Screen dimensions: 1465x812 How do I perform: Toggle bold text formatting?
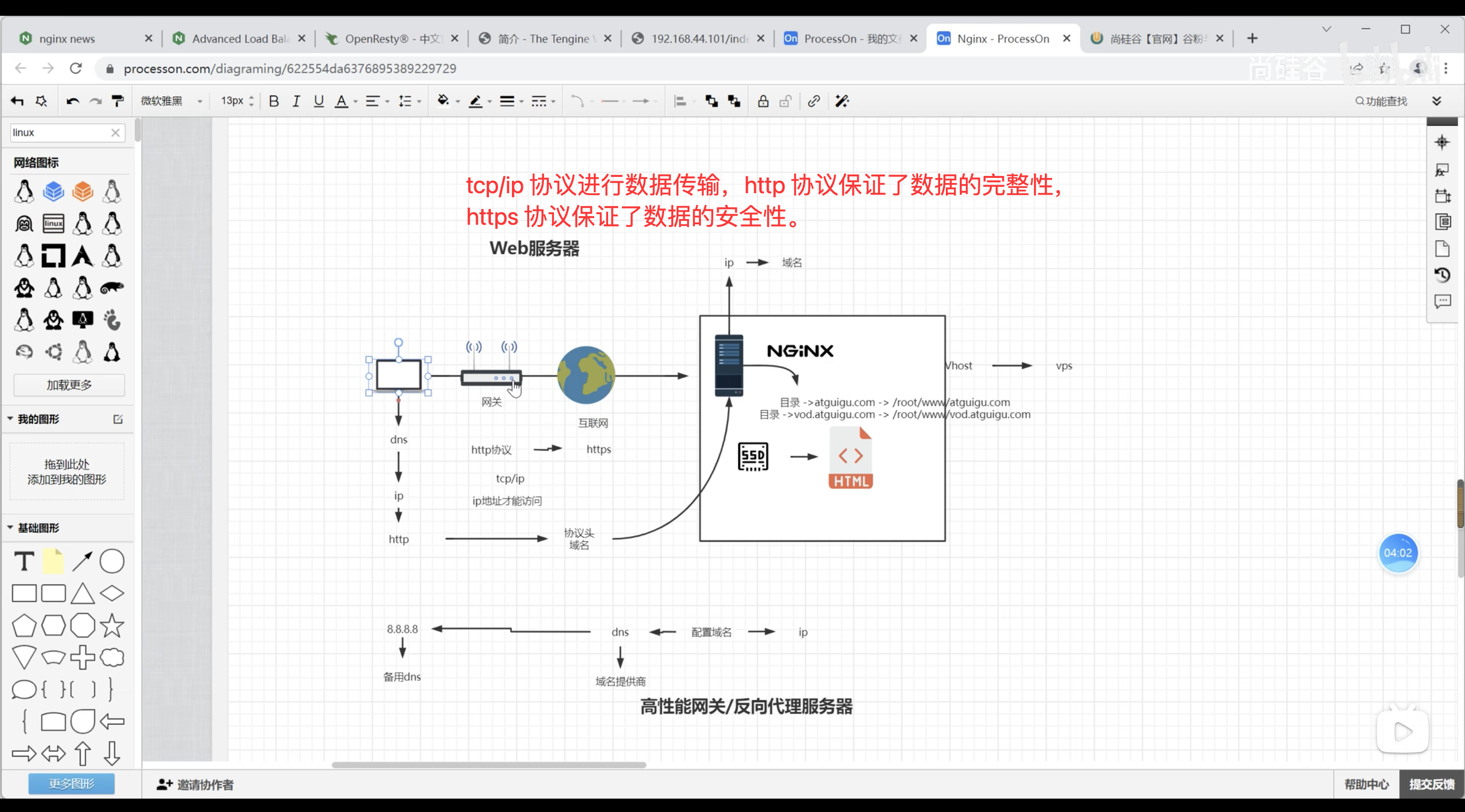(274, 101)
